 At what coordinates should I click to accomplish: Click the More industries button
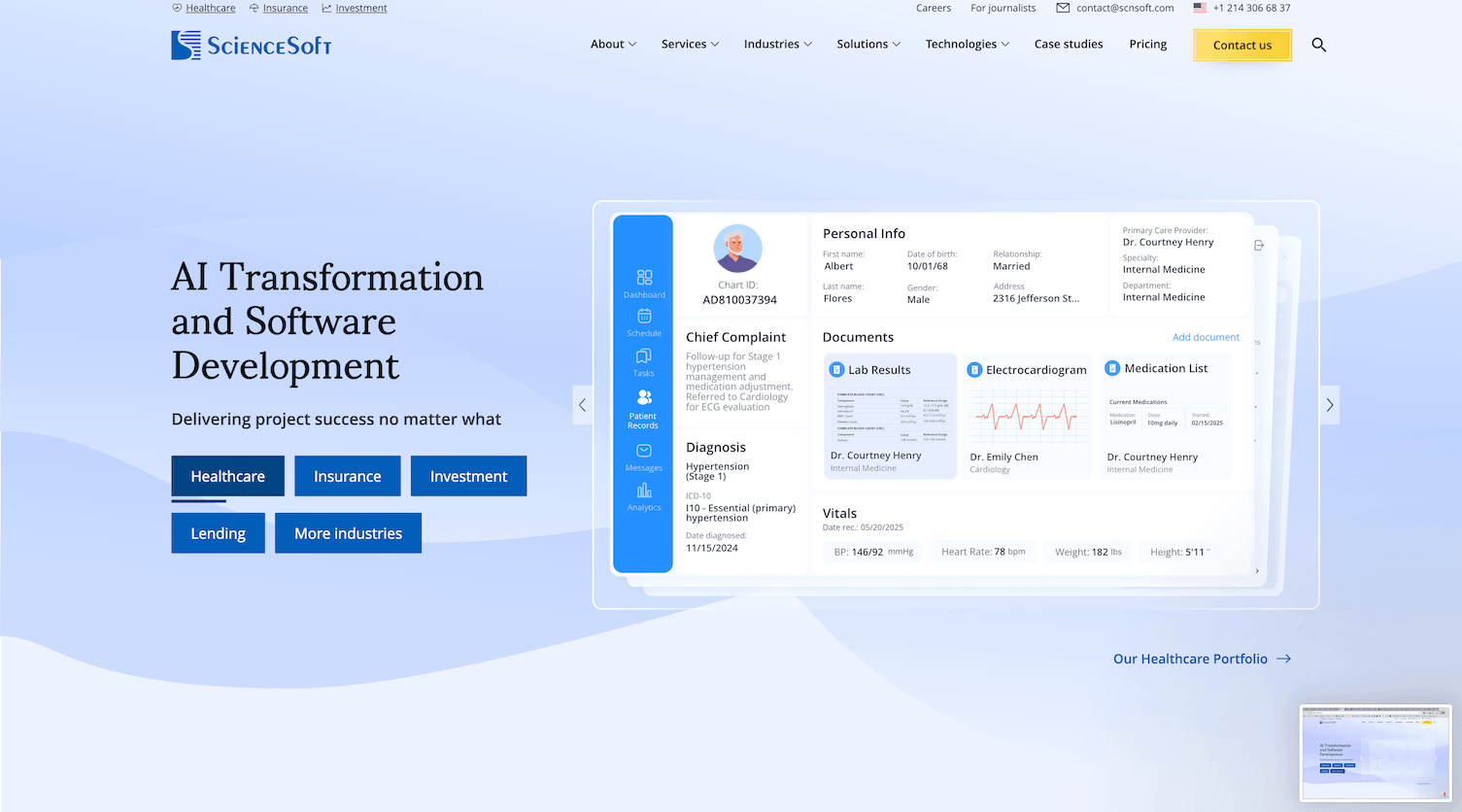pos(349,533)
